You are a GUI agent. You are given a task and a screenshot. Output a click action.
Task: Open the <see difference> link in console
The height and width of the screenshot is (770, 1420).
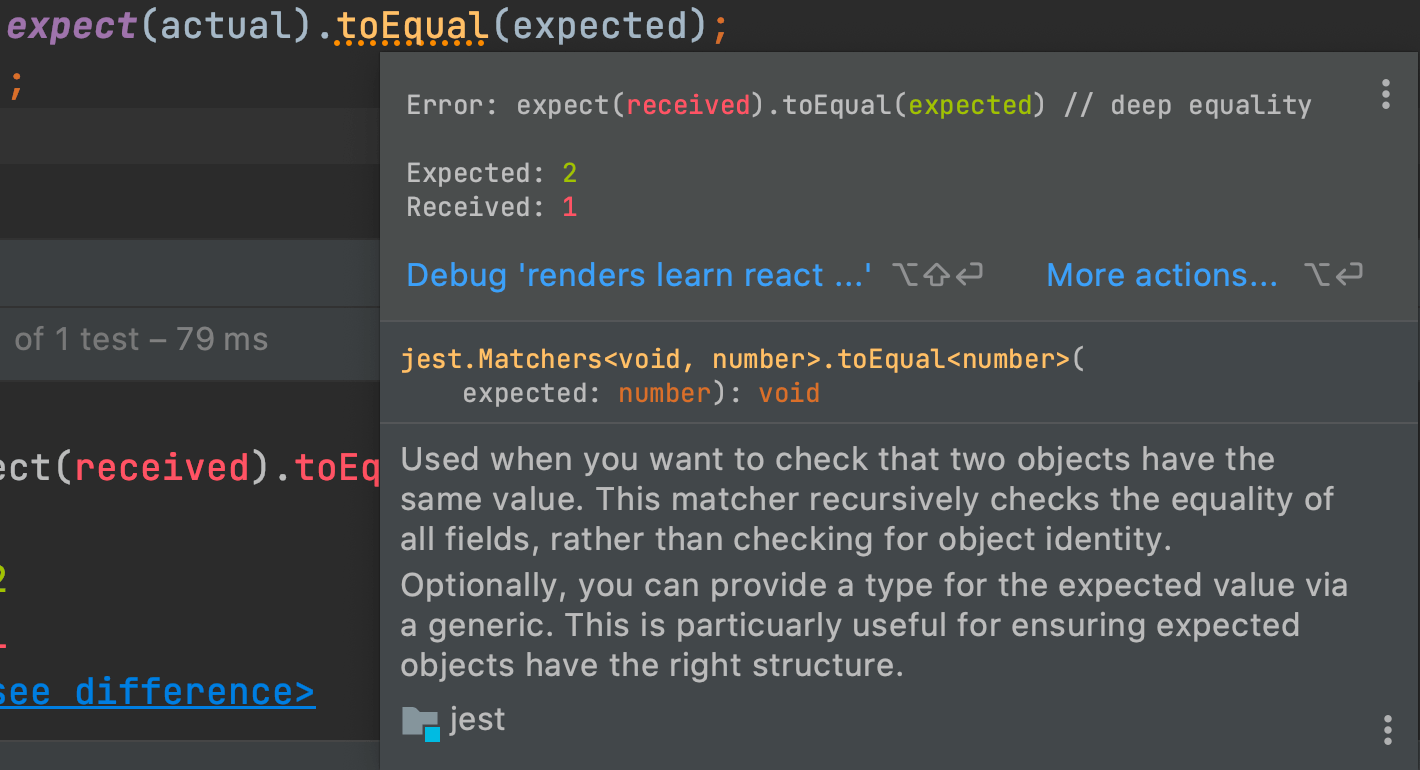(x=158, y=692)
